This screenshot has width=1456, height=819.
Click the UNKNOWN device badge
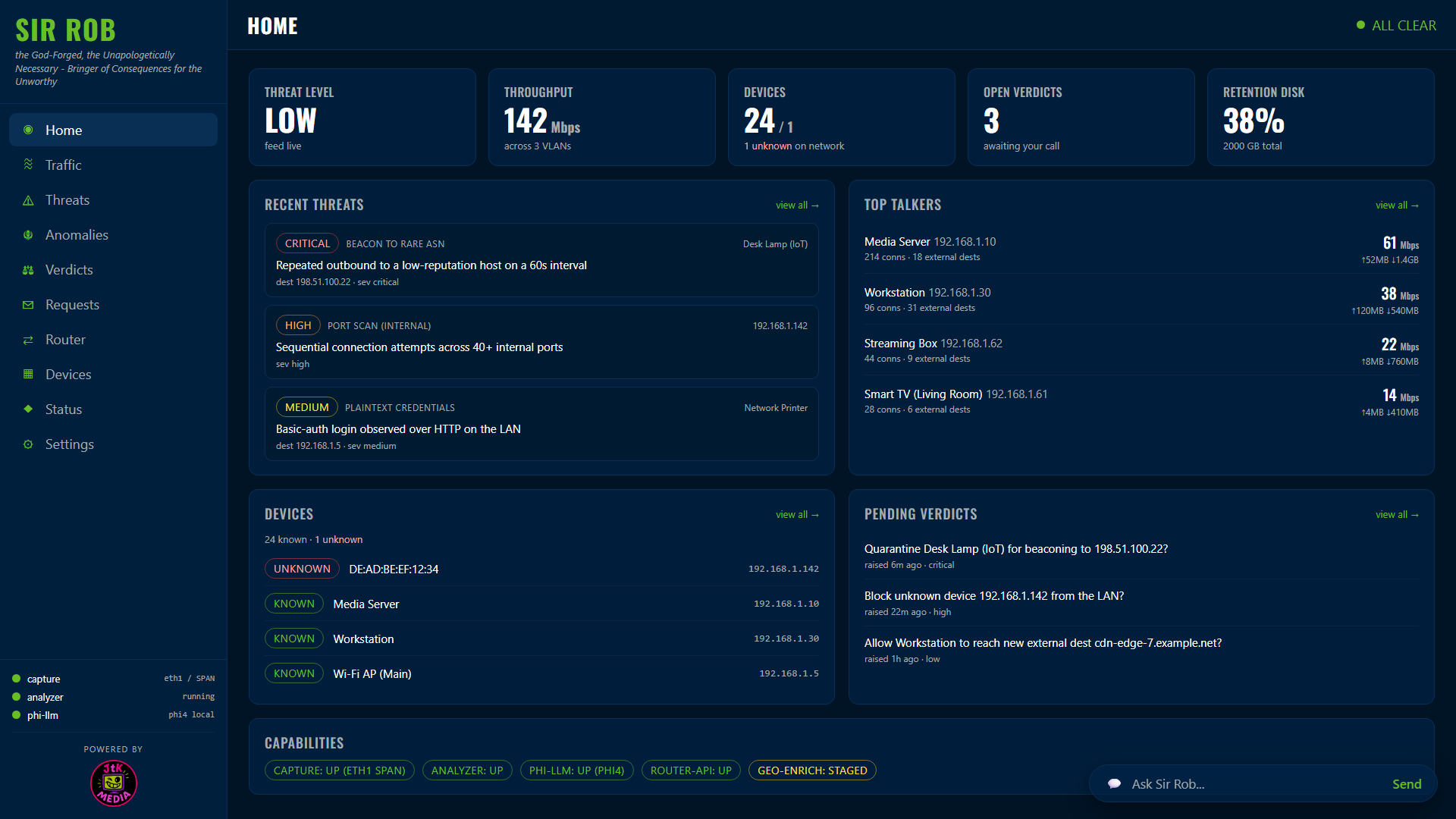(x=302, y=569)
